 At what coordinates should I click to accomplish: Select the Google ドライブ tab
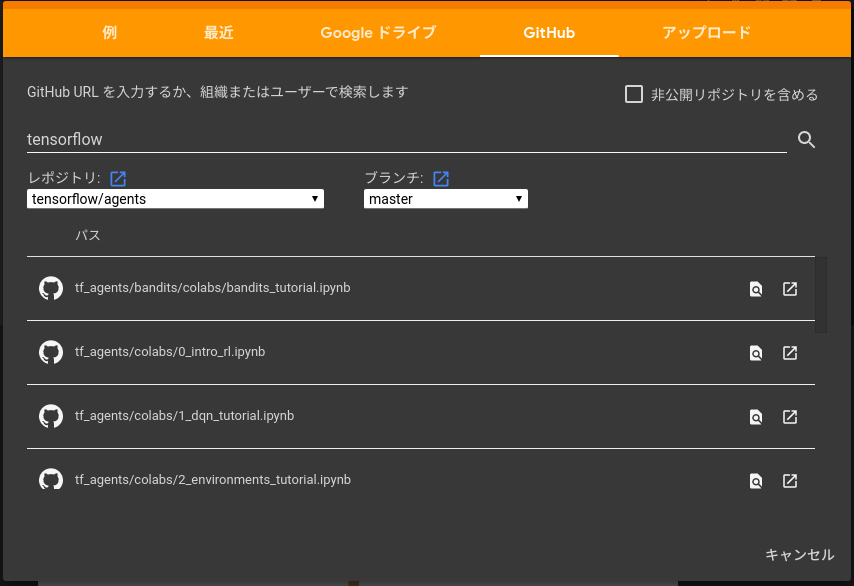click(x=378, y=33)
